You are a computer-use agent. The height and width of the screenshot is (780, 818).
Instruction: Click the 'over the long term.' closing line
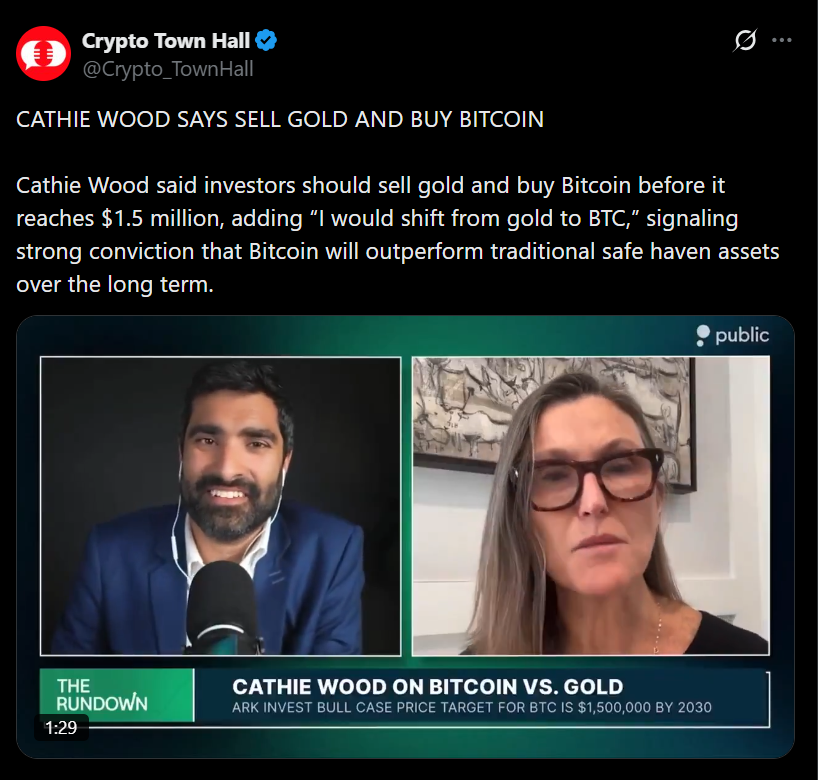115,285
